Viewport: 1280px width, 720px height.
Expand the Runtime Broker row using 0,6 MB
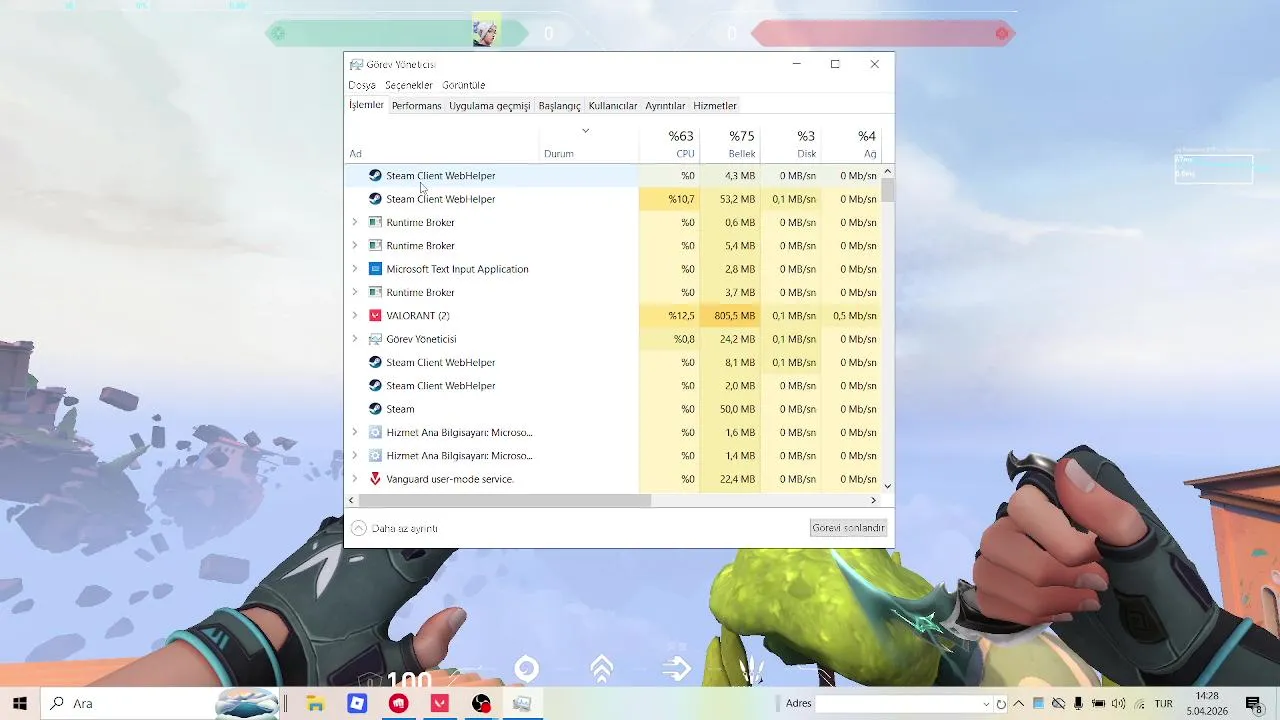point(354,222)
